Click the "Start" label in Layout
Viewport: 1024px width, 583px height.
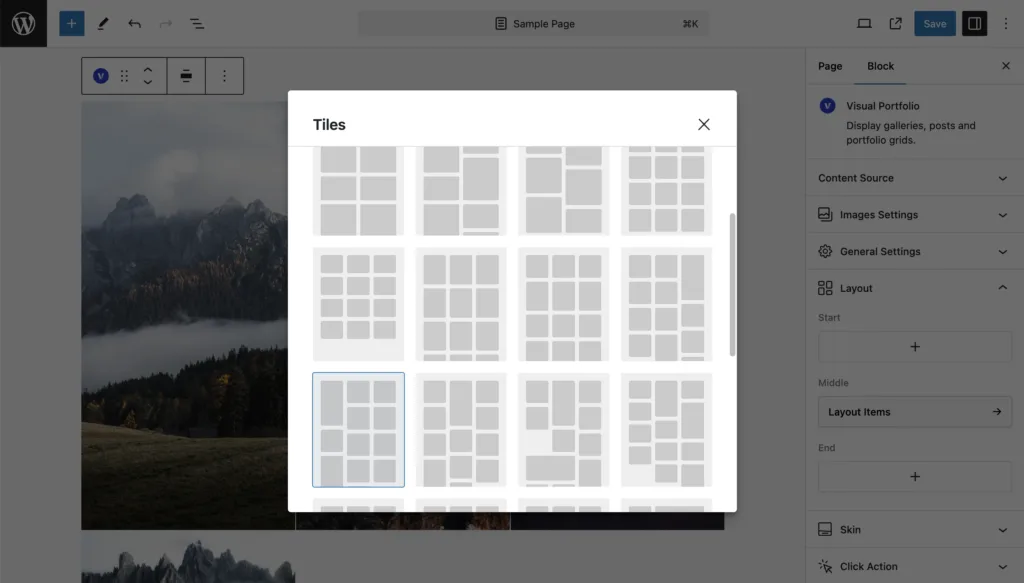(x=829, y=317)
